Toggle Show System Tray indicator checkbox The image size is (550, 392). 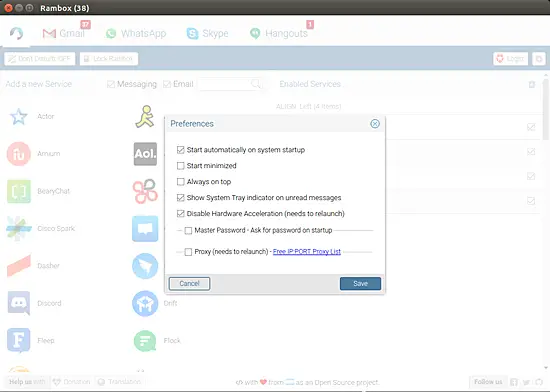point(180,198)
